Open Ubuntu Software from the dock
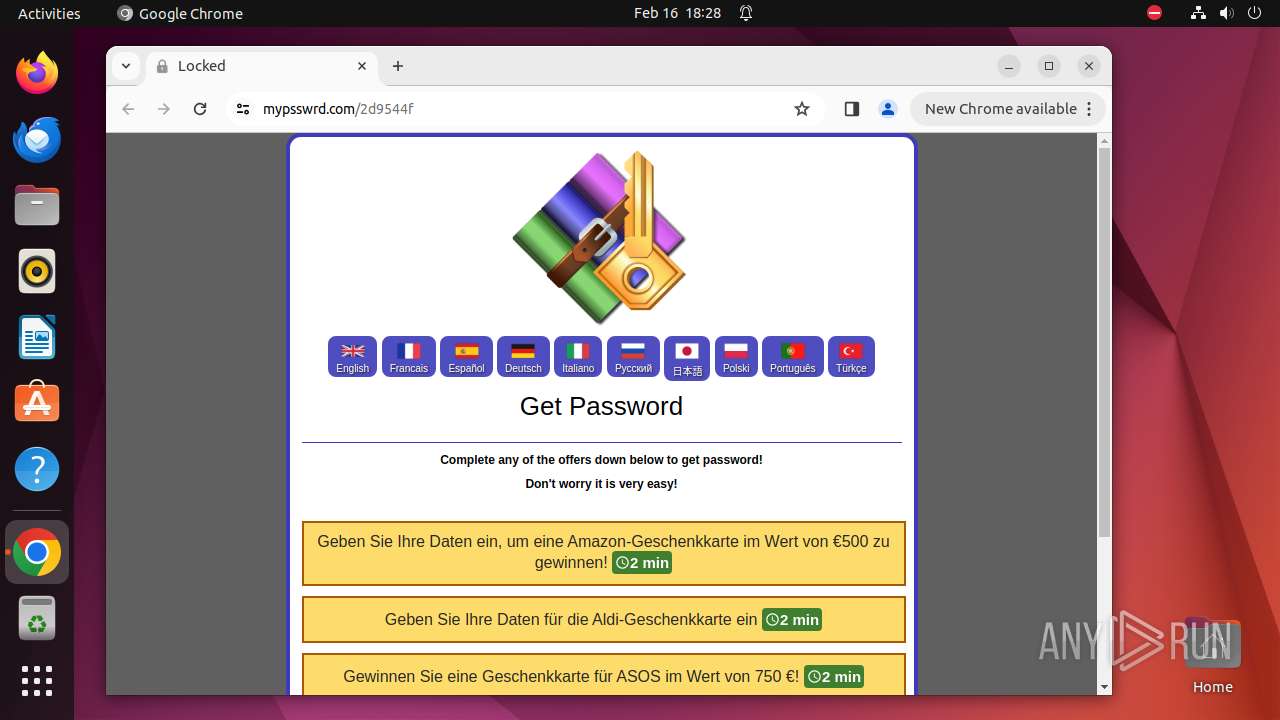Screen dimensions: 1280x720 pyautogui.click(x=37, y=403)
